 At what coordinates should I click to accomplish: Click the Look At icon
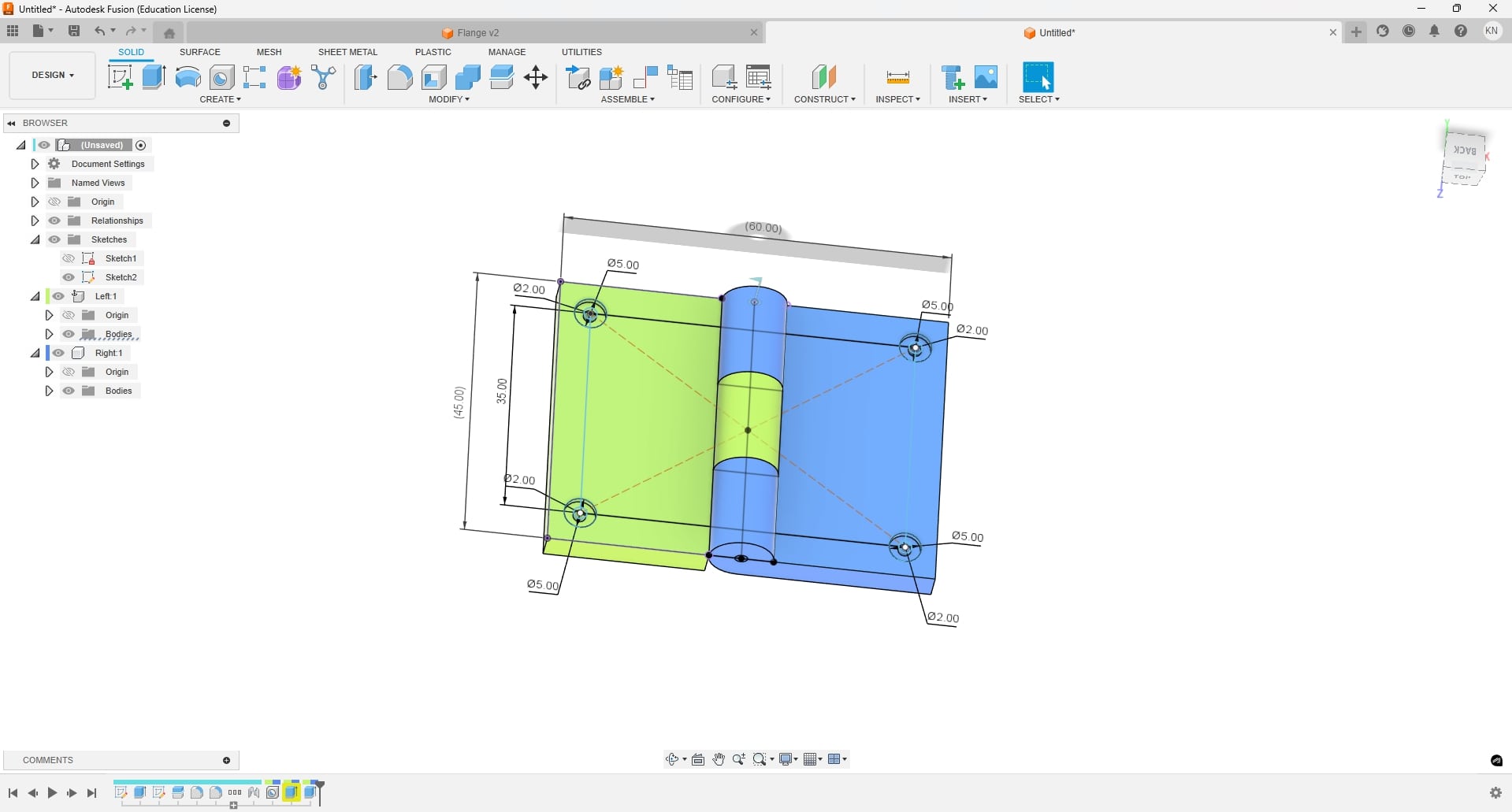pos(698,759)
